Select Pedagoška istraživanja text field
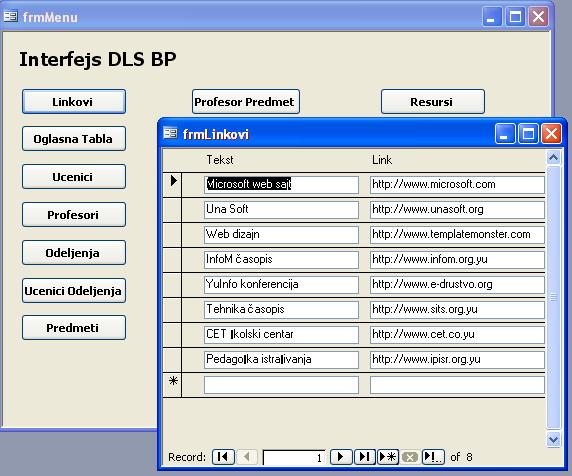The width and height of the screenshot is (572, 476). pos(281,360)
